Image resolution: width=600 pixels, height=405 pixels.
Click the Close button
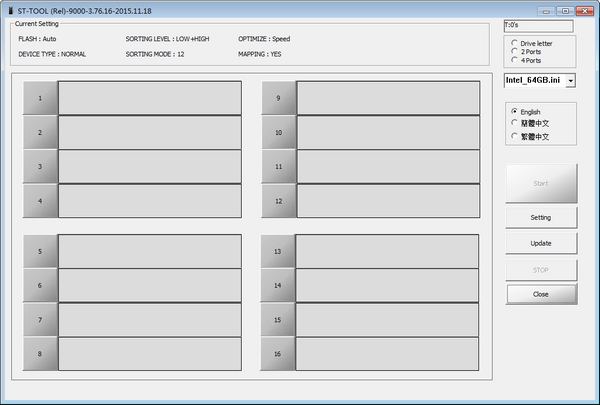pos(540,294)
